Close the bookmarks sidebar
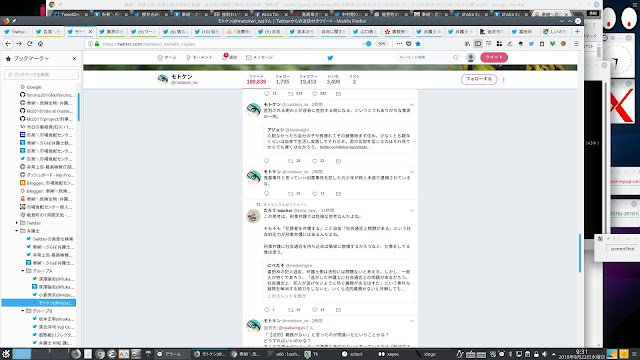Screen dimensions: 640x360 point(74,59)
